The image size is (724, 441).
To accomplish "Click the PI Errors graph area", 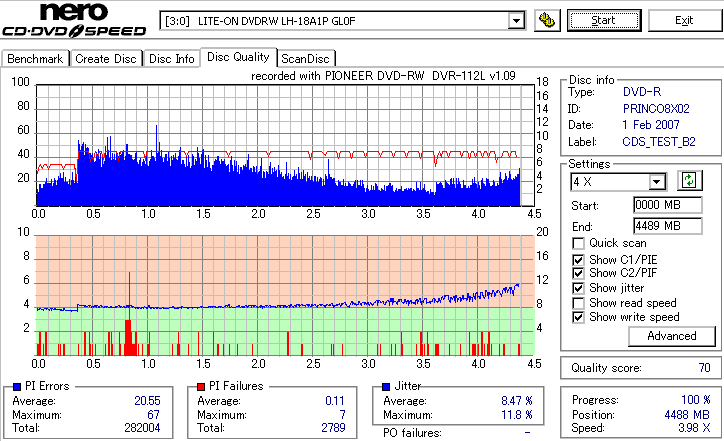I will coord(285,145).
